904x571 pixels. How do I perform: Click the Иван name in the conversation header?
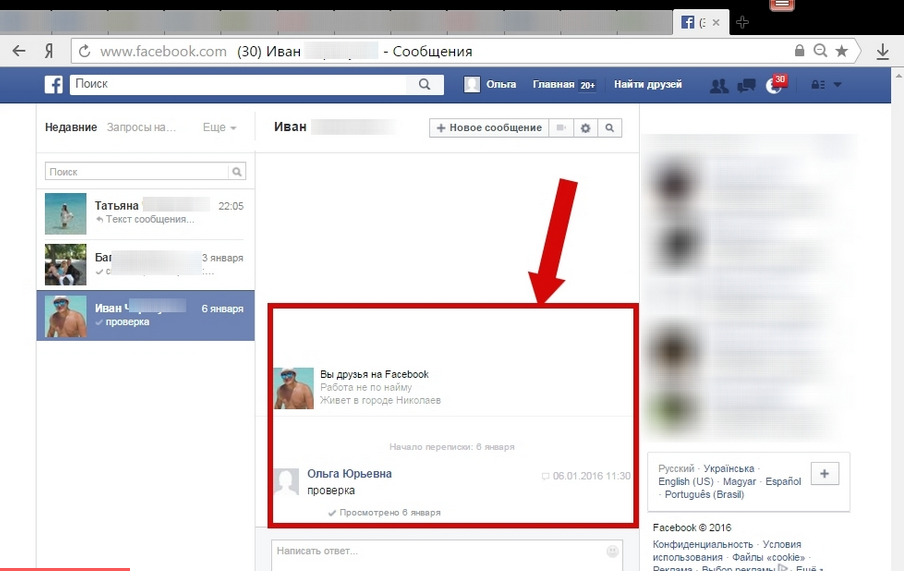[x=290, y=127]
